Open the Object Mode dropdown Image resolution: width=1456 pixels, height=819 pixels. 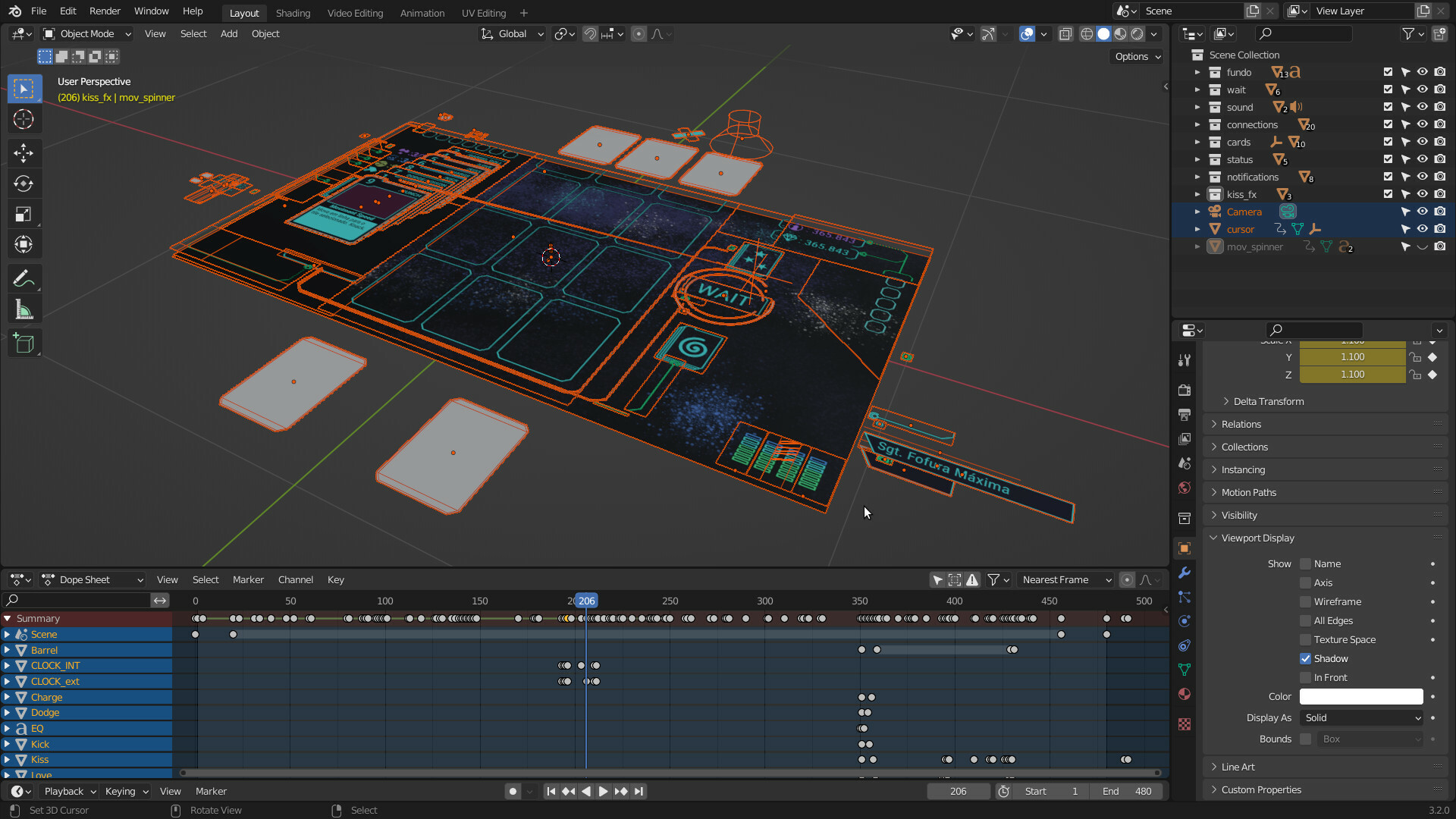coord(87,34)
